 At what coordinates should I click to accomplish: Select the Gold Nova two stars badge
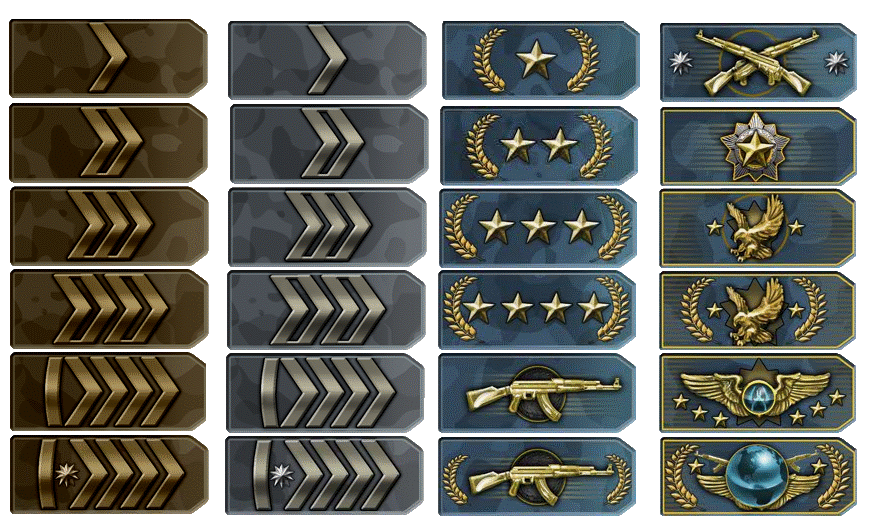pos(538,146)
